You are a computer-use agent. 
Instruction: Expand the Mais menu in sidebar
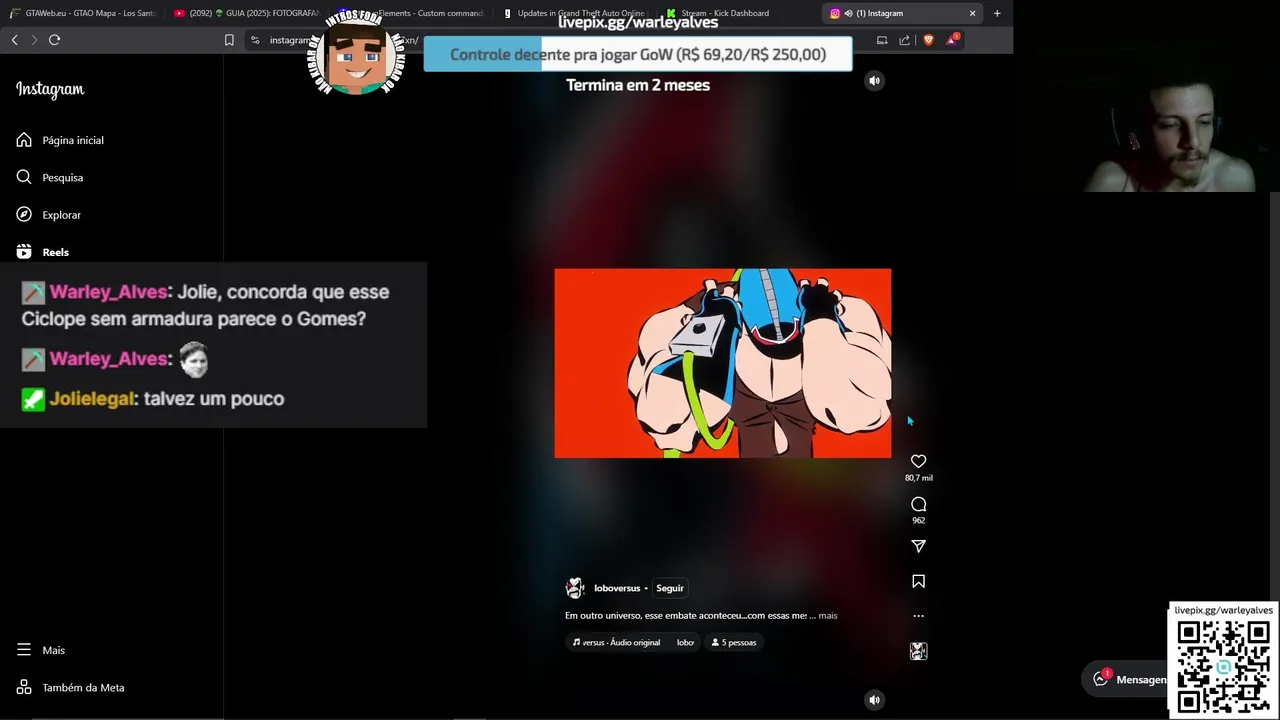41,650
